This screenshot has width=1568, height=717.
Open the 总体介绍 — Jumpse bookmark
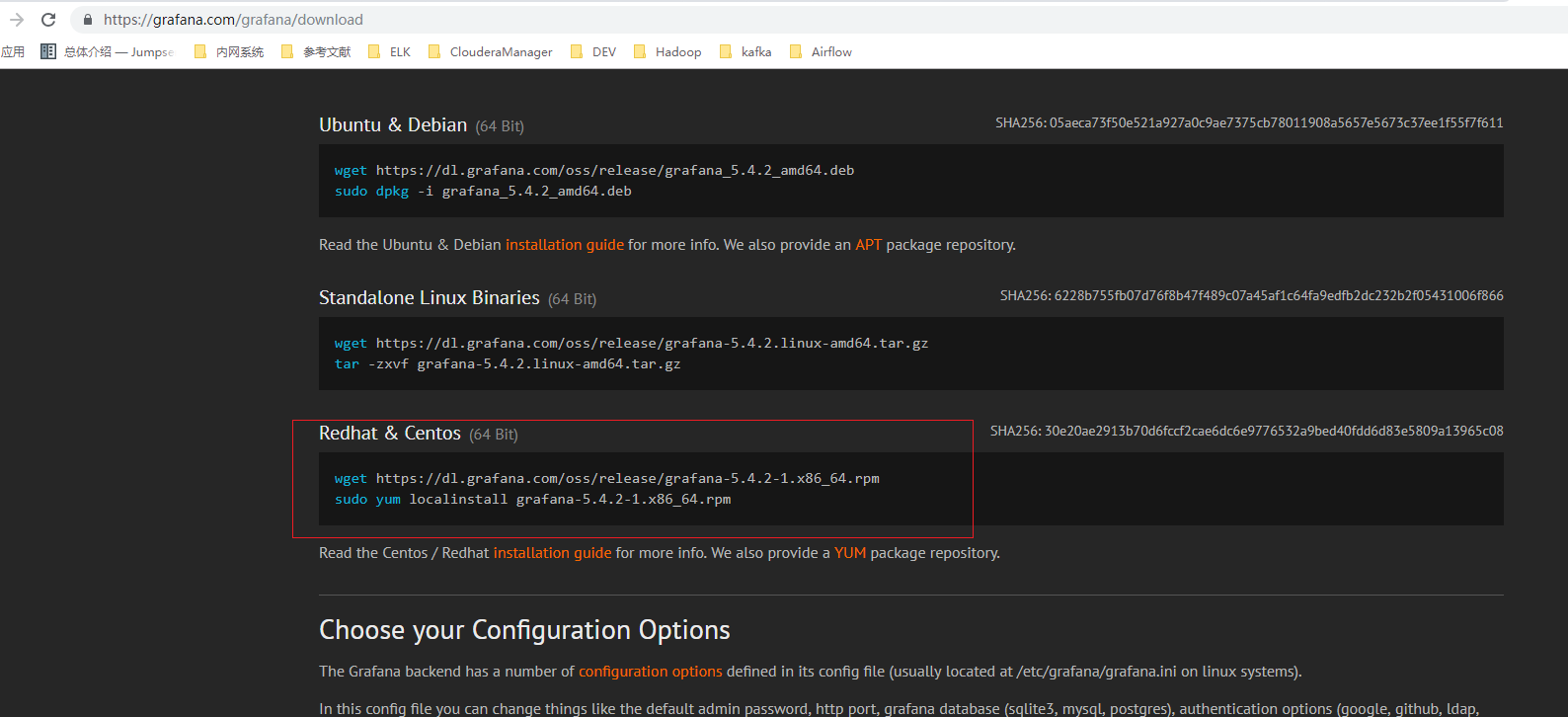coord(107,52)
